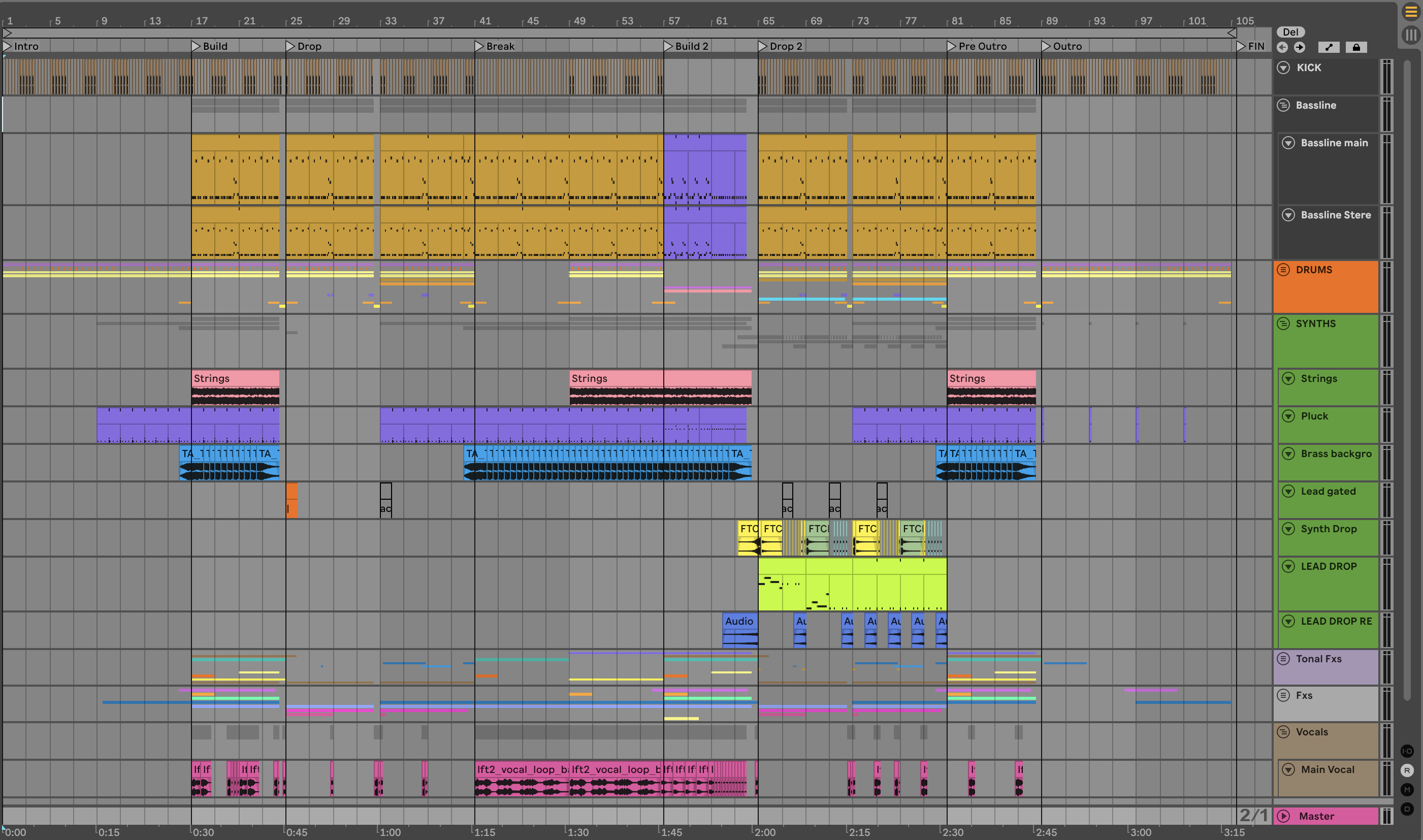Switch to Arrangement view selector icon

tap(1410, 13)
